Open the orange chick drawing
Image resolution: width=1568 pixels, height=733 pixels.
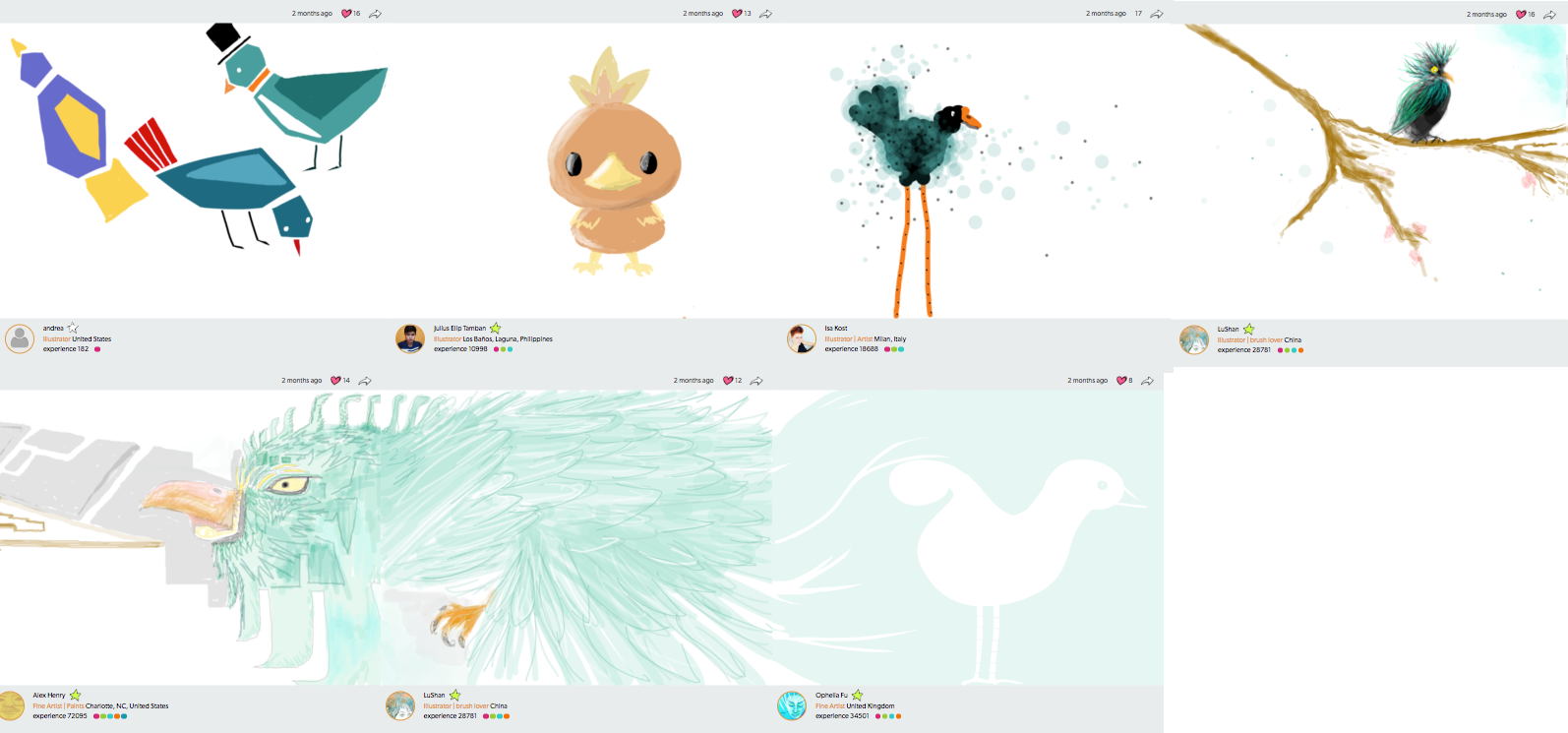[587, 170]
